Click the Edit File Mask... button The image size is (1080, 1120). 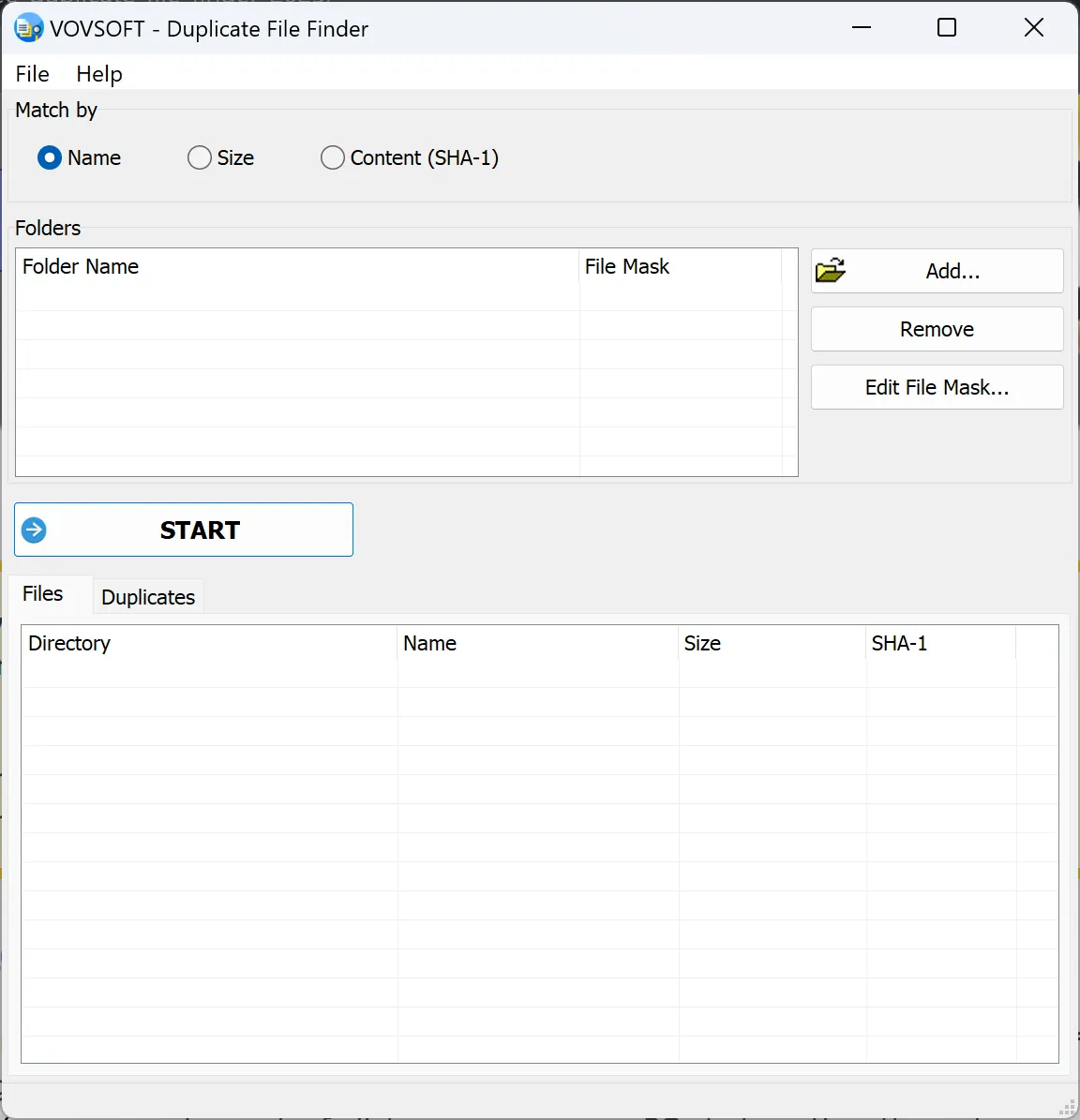[x=937, y=387]
